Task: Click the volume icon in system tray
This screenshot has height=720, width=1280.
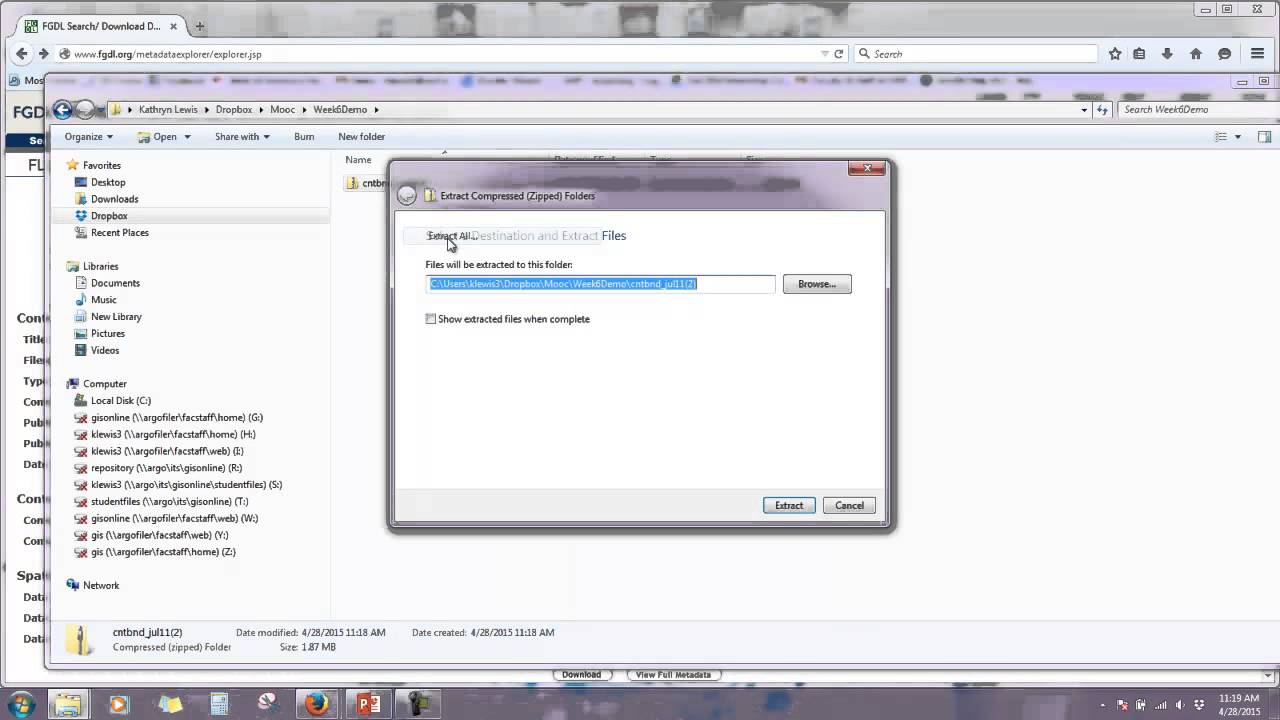Action: pos(1181,705)
